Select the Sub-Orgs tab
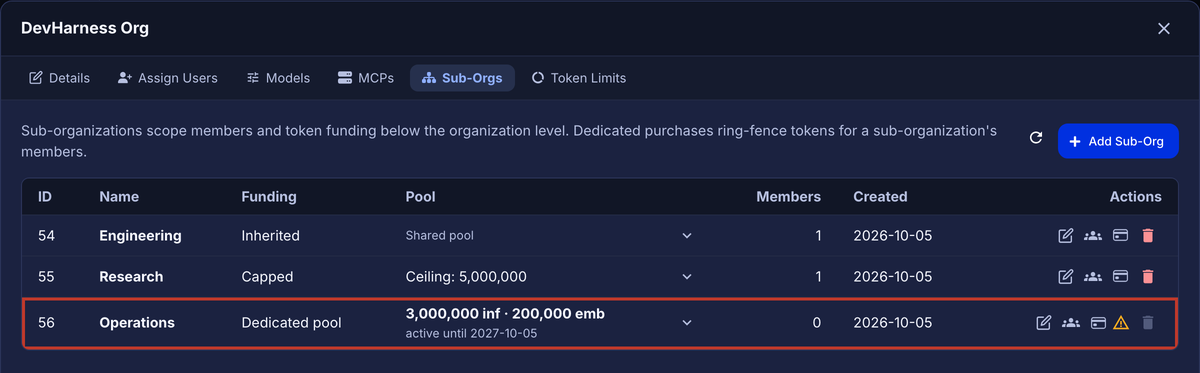Viewport: 1200px width, 373px height. click(462, 78)
